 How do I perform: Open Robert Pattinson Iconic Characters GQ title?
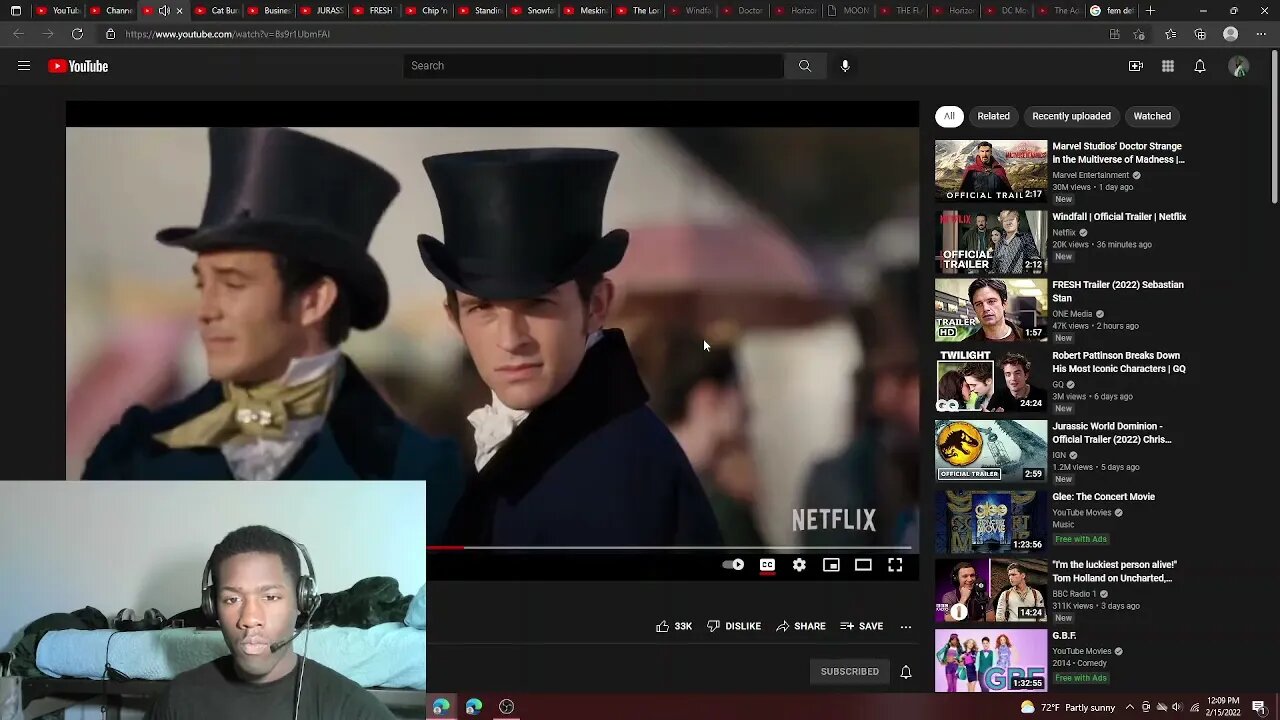tap(1119, 362)
